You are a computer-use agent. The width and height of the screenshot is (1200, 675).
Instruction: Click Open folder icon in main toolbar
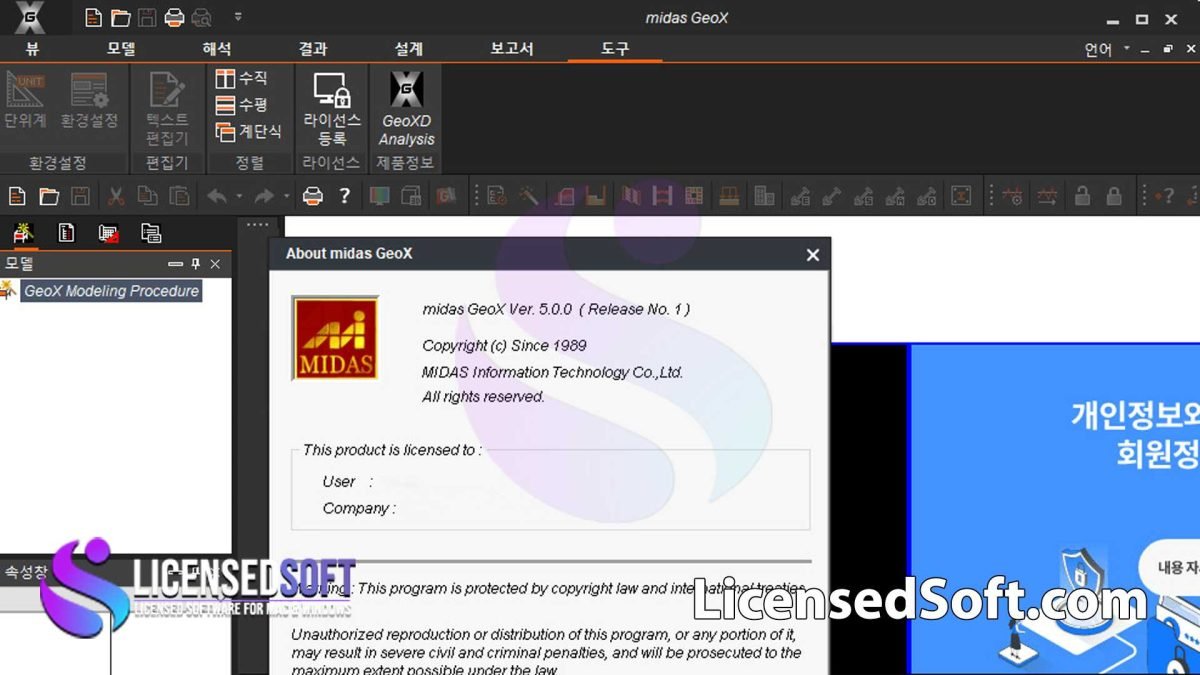point(48,196)
